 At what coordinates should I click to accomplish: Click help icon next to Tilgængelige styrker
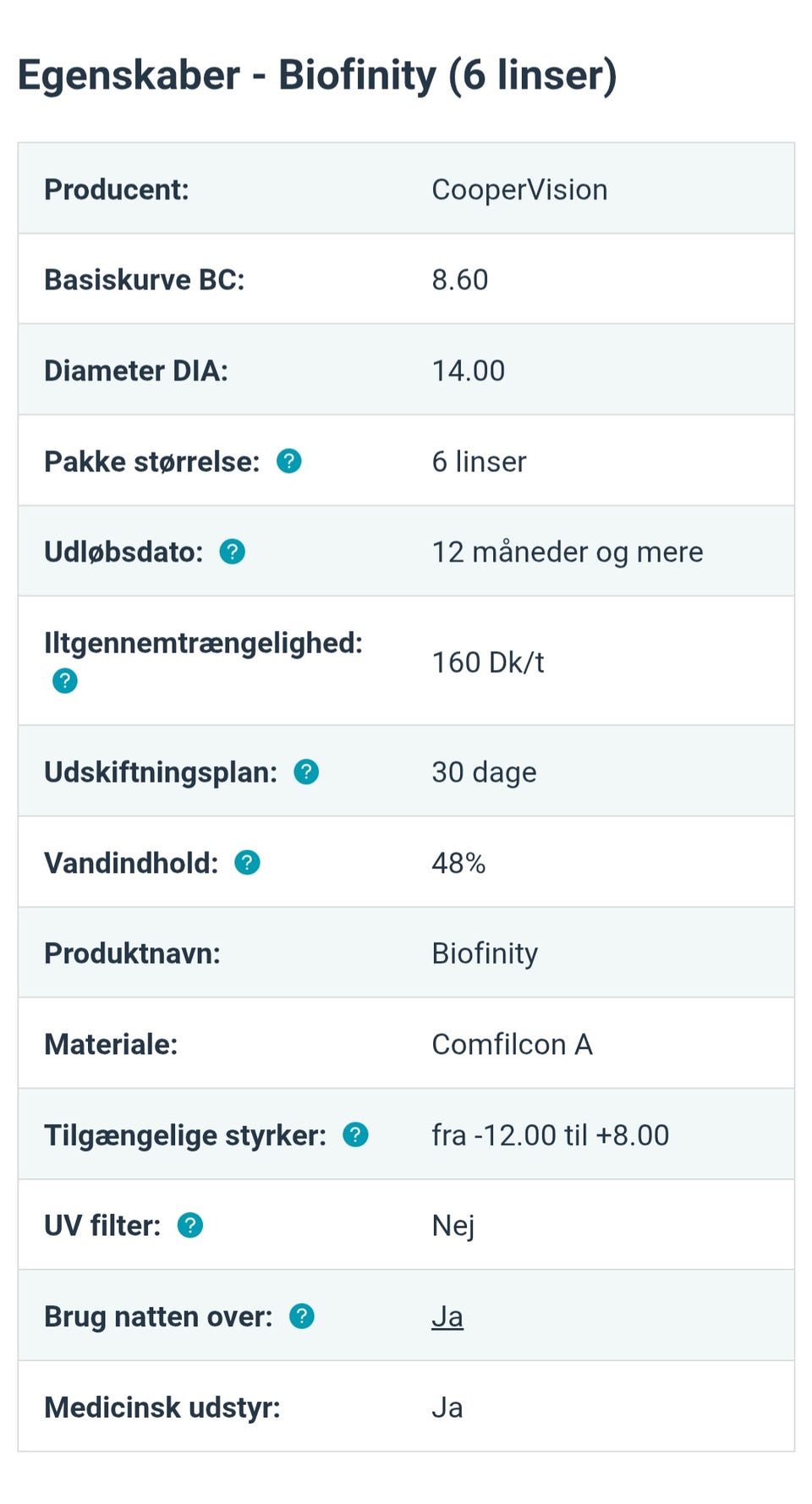pos(355,1134)
